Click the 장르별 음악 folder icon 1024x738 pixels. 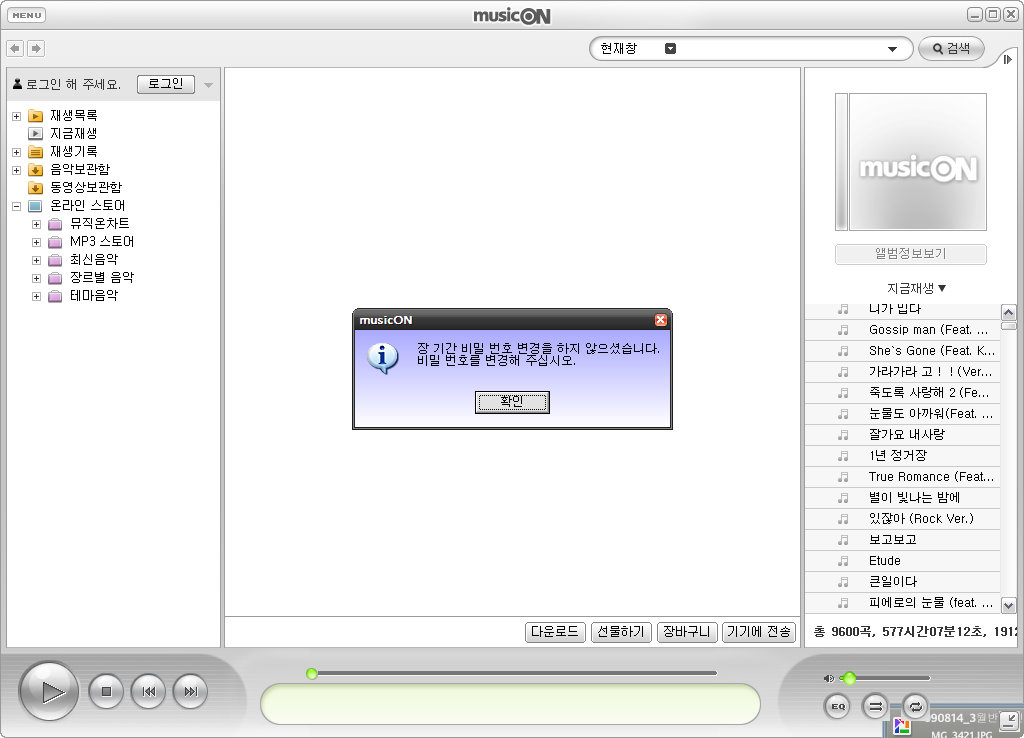click(56, 278)
